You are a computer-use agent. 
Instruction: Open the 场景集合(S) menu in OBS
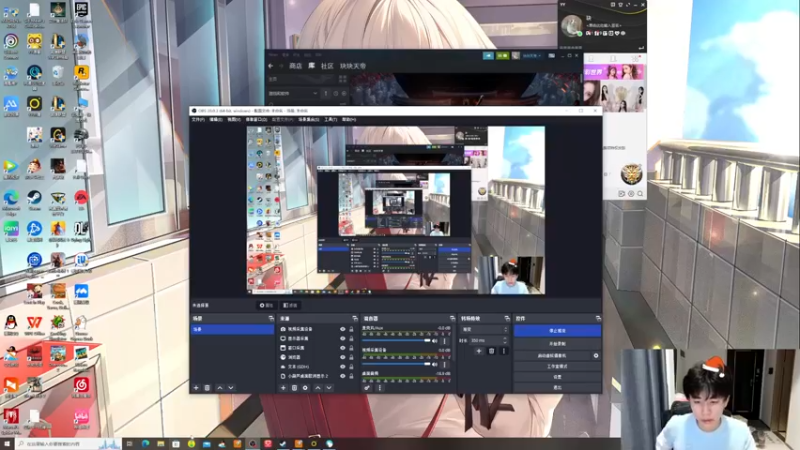[309, 119]
